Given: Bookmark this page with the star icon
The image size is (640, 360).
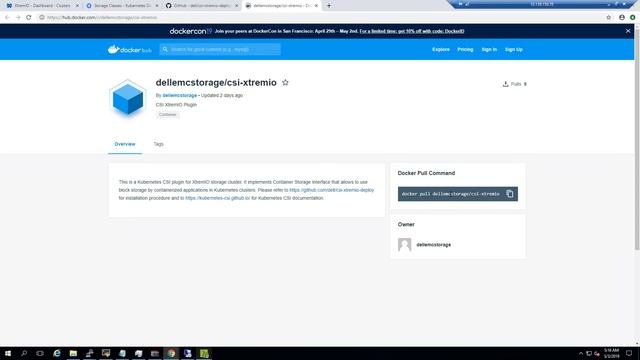Looking at the screenshot, I should (609, 18).
